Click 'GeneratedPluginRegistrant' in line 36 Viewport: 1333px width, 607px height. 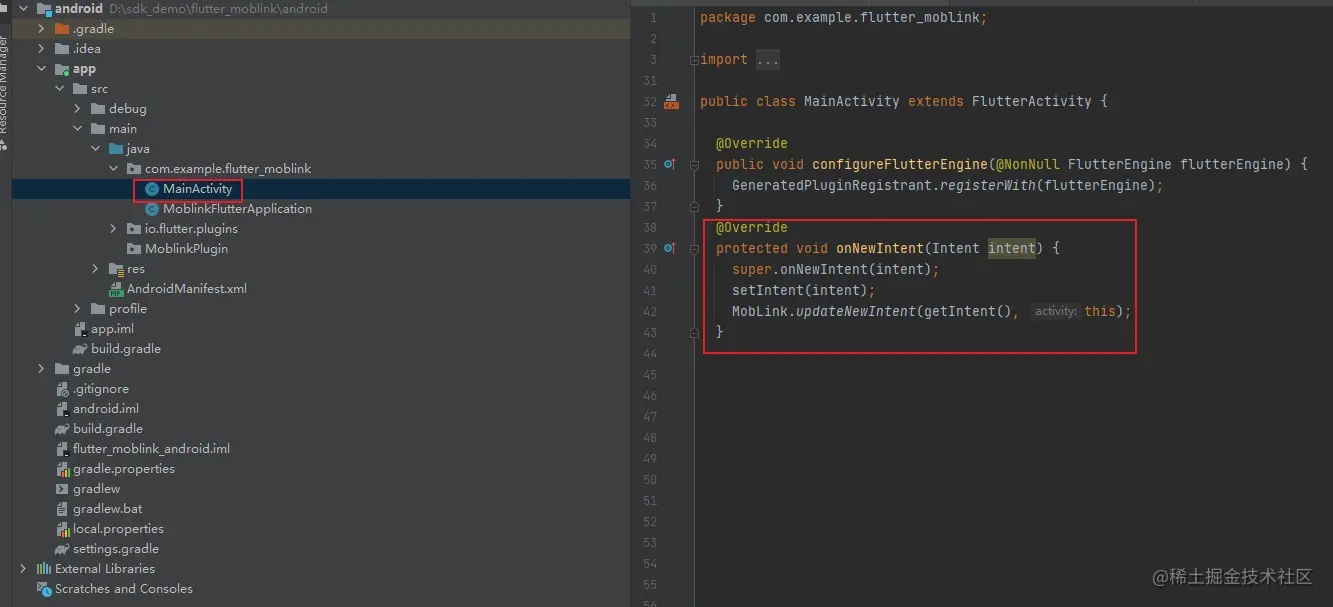coord(831,185)
